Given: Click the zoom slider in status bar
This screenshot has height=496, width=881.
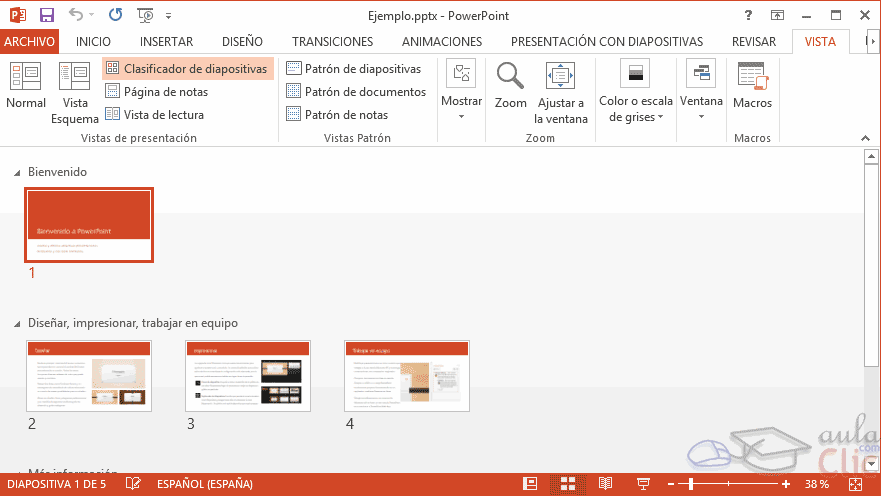Looking at the screenshot, I should 690,484.
